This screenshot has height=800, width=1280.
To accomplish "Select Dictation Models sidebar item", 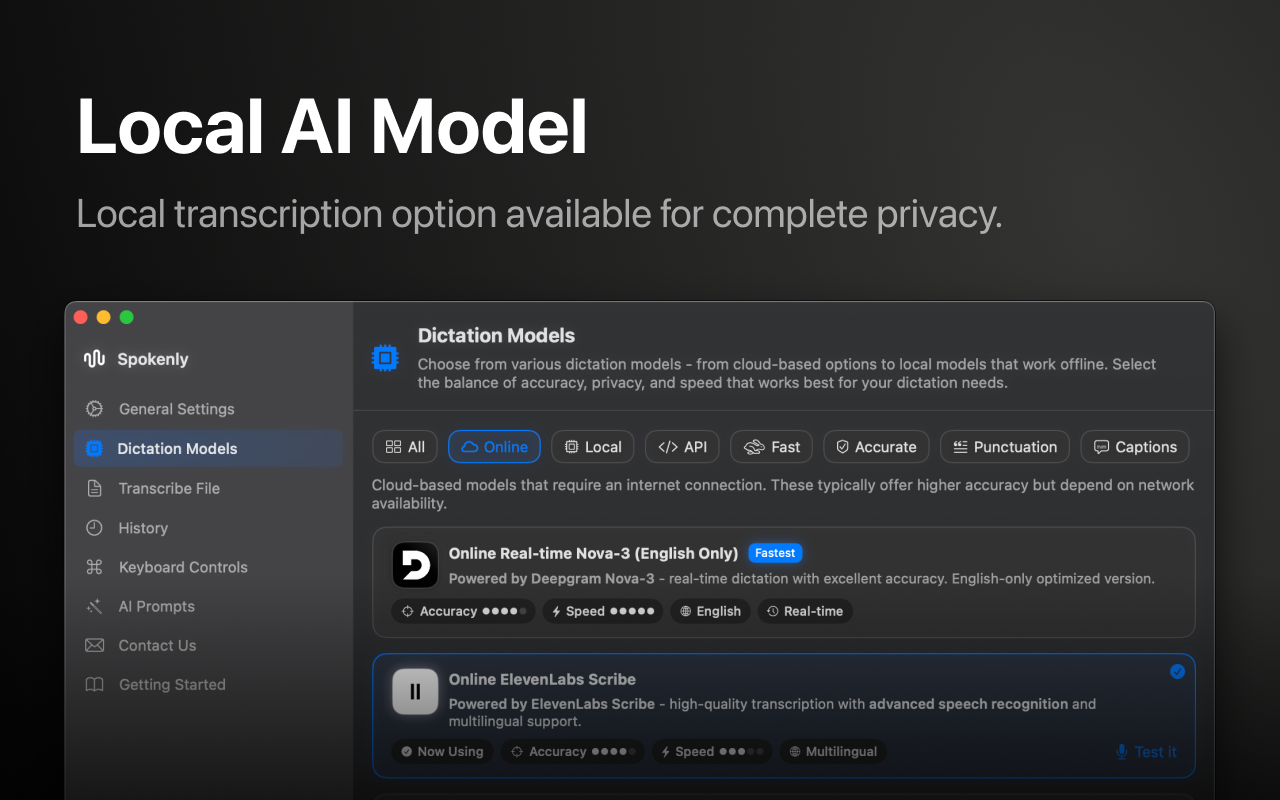I will pos(208,448).
